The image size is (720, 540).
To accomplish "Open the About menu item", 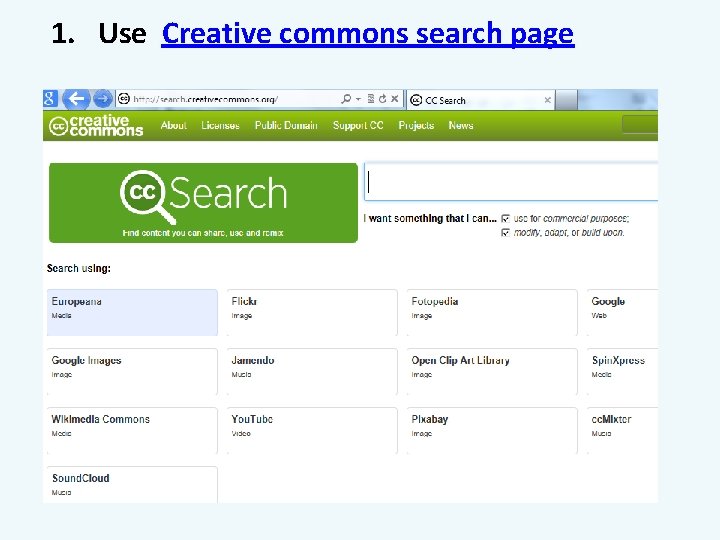I will pyautogui.click(x=174, y=125).
